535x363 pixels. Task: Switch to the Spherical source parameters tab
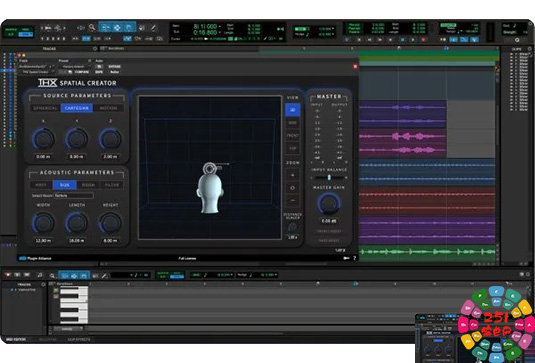pos(45,108)
